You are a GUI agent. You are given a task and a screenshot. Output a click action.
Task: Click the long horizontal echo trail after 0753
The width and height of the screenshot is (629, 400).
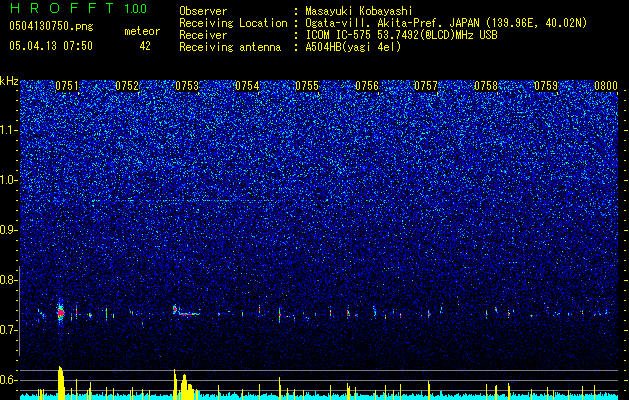[190, 314]
